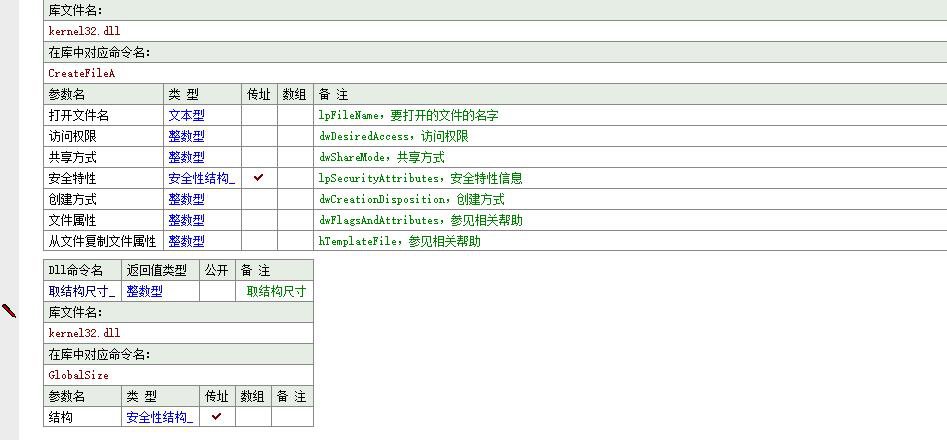Select the 从文件复制文件属性 parameter name
This screenshot has width=947, height=440.
(x=102, y=241)
